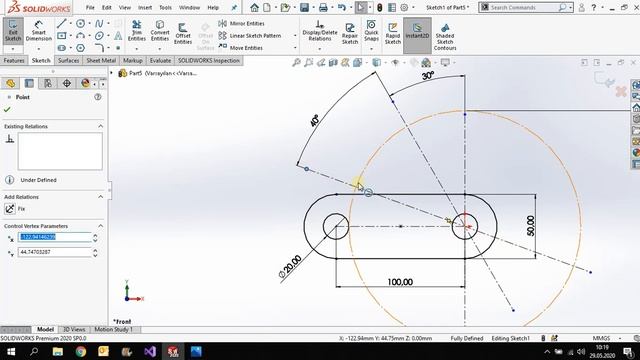Image resolution: width=640 pixels, height=360 pixels.
Task: Select the Line sketch tool
Action: (62, 24)
